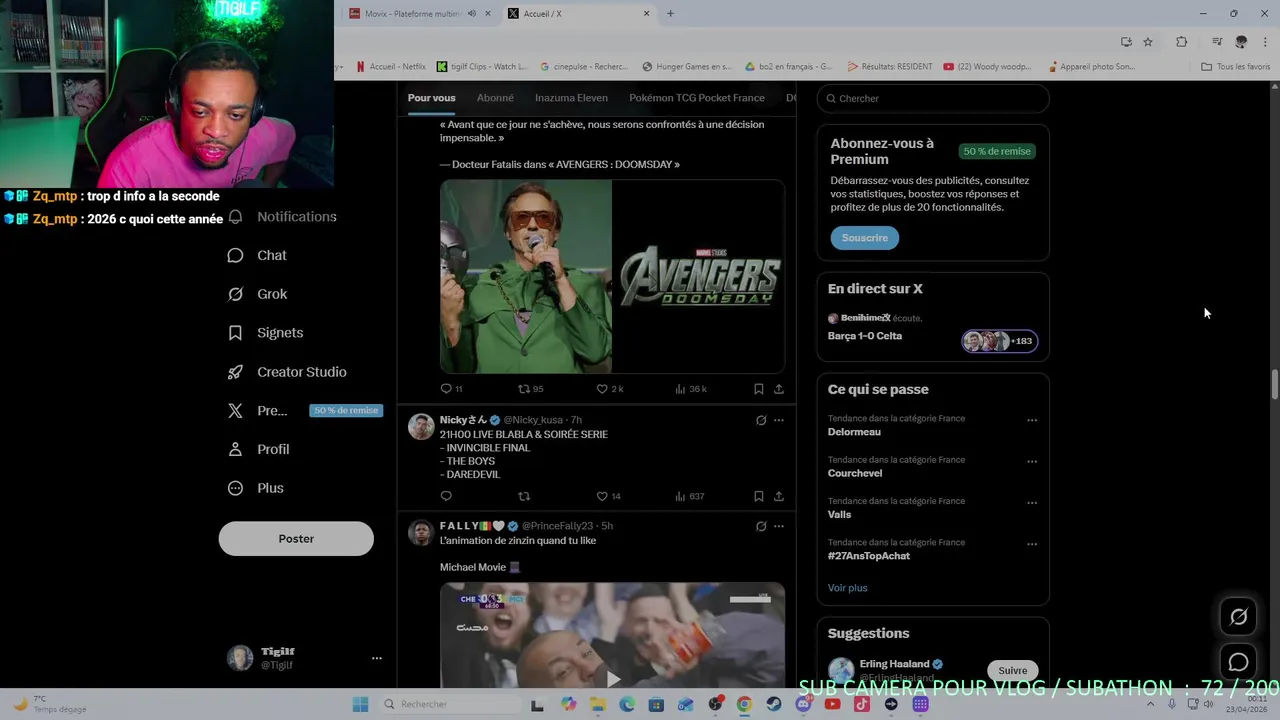
Task: View stats of Nicky's post 637
Action: (x=680, y=496)
